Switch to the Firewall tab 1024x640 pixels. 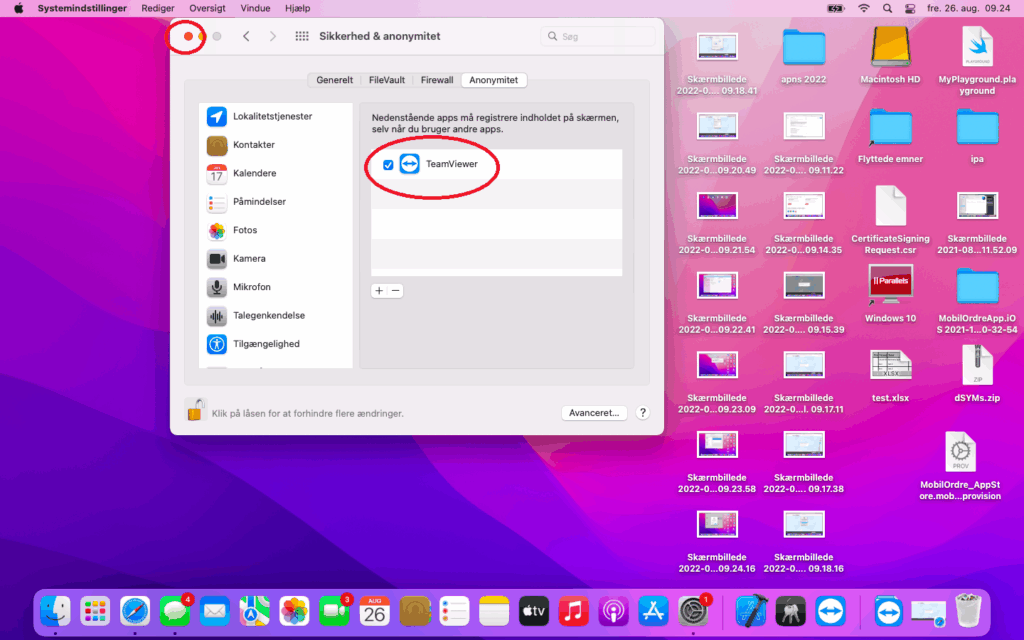(436, 80)
